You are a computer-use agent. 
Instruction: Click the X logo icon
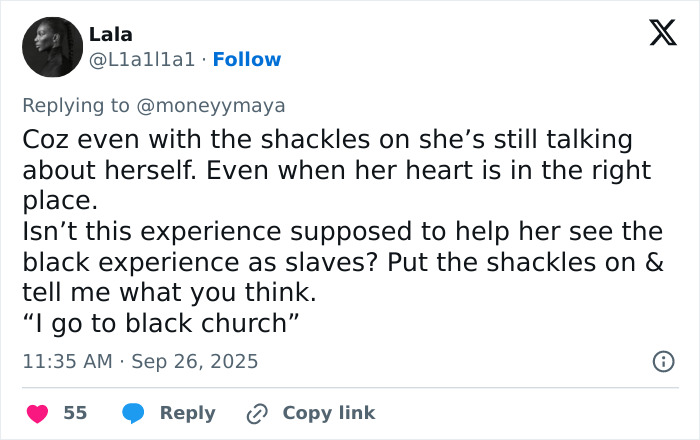[656, 35]
